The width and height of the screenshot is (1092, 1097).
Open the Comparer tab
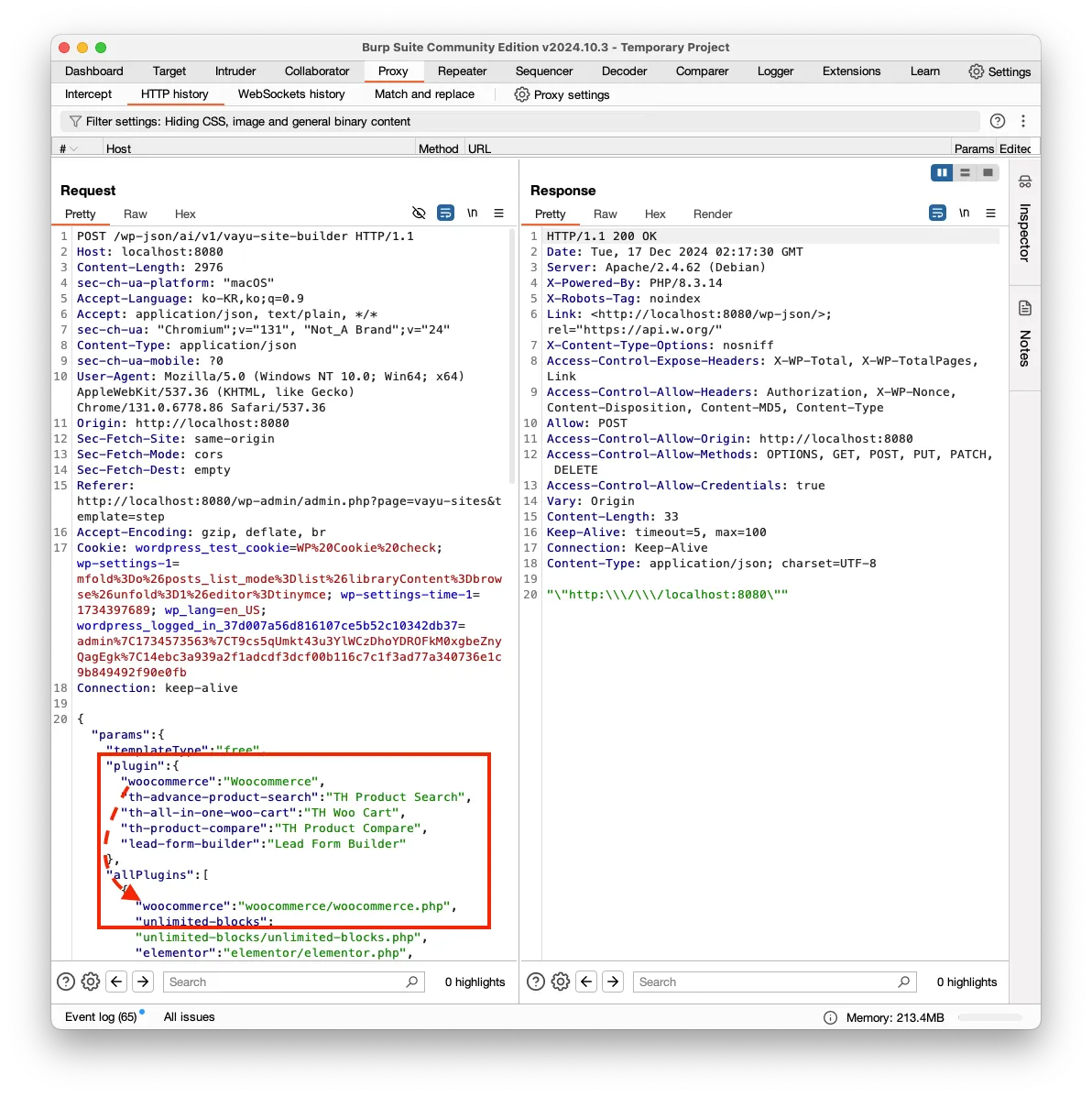tap(702, 71)
